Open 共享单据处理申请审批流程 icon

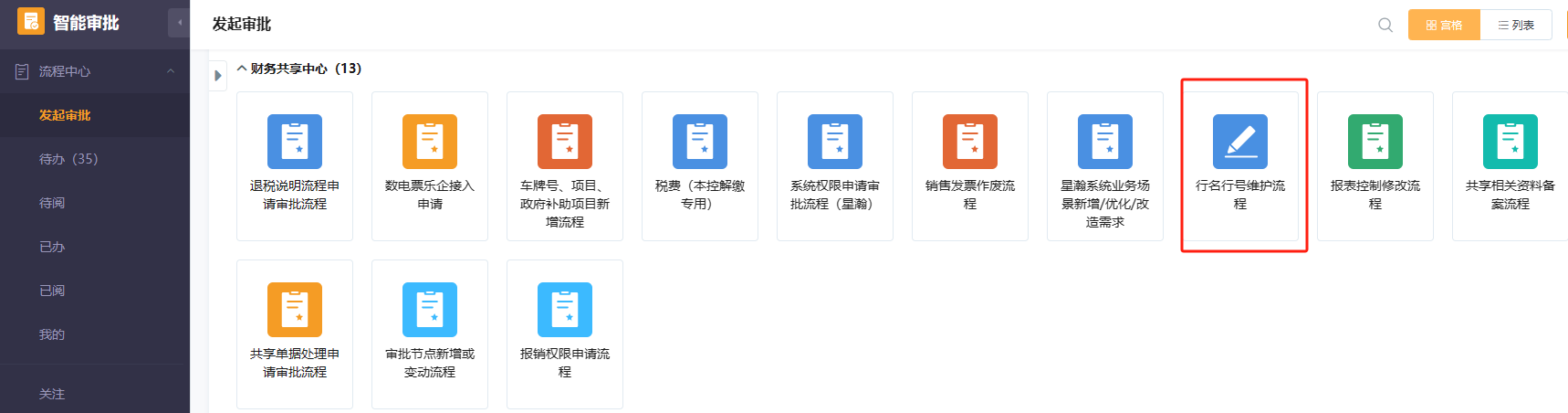(x=295, y=310)
